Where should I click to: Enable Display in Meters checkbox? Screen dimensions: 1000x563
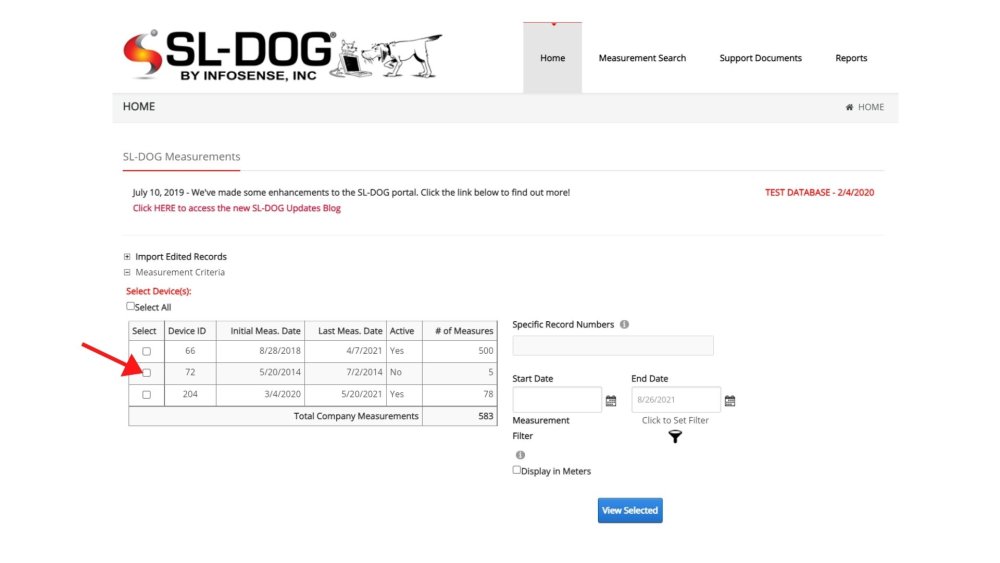pyautogui.click(x=517, y=470)
